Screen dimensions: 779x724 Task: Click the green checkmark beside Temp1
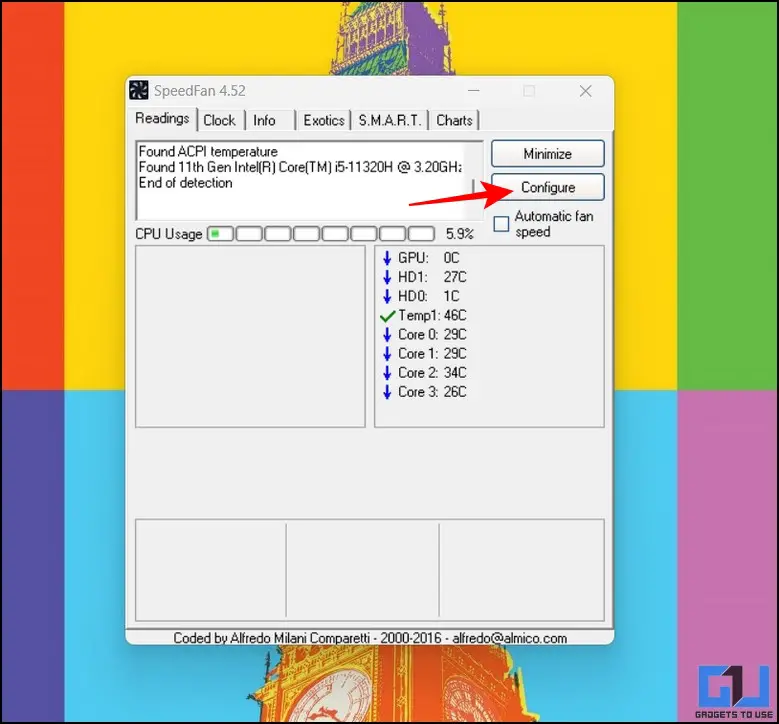pos(387,316)
